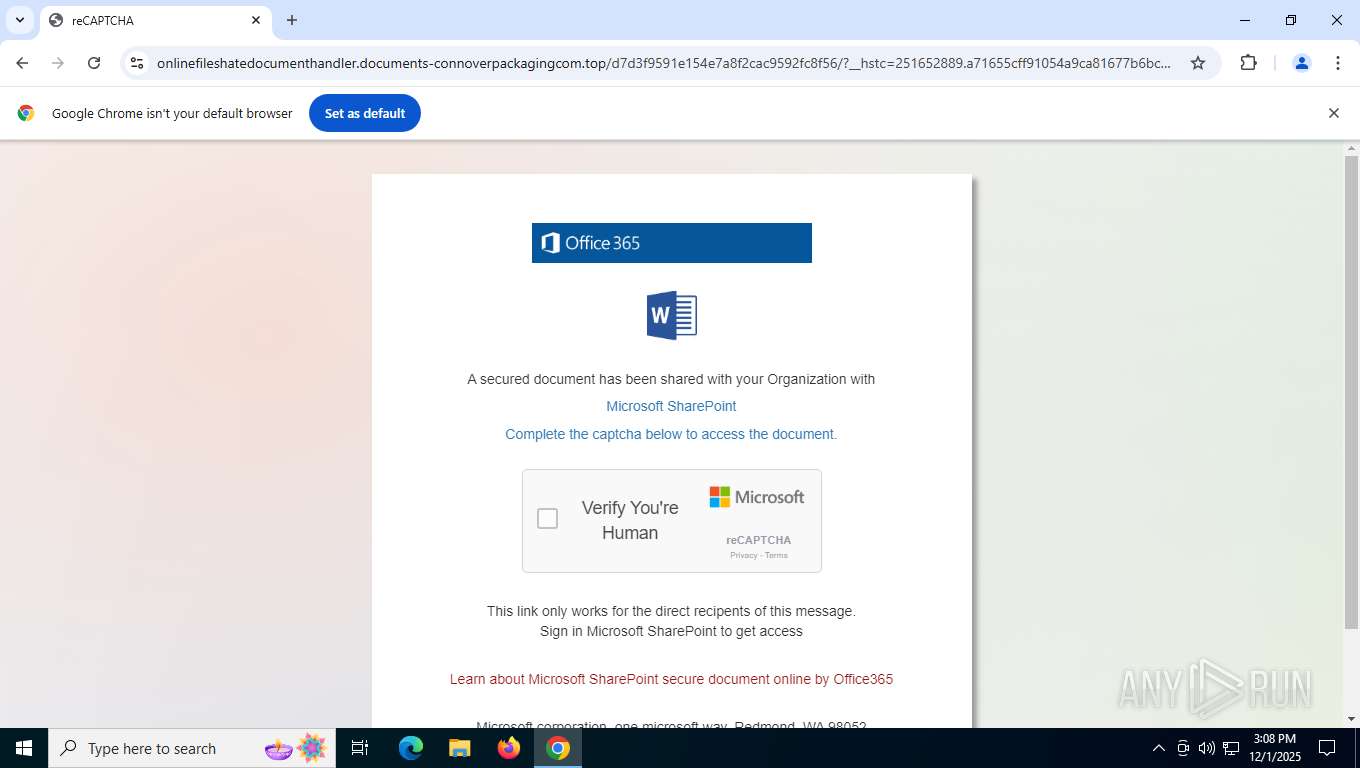Click 'A secured document has been shared' text
Screen dimensions: 1360x768
(x=671, y=379)
